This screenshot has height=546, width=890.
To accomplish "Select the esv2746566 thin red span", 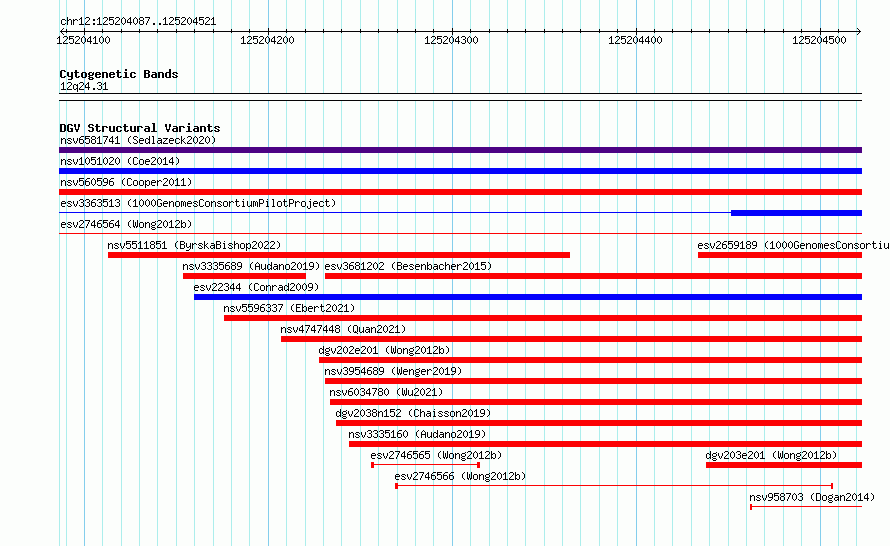I will coord(614,486).
